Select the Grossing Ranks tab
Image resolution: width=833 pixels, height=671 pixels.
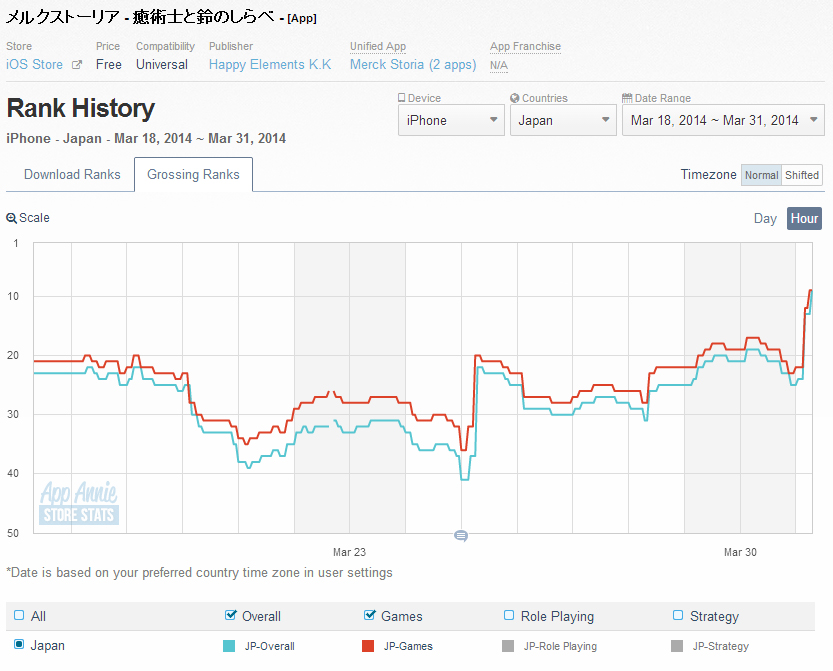pyautogui.click(x=193, y=174)
